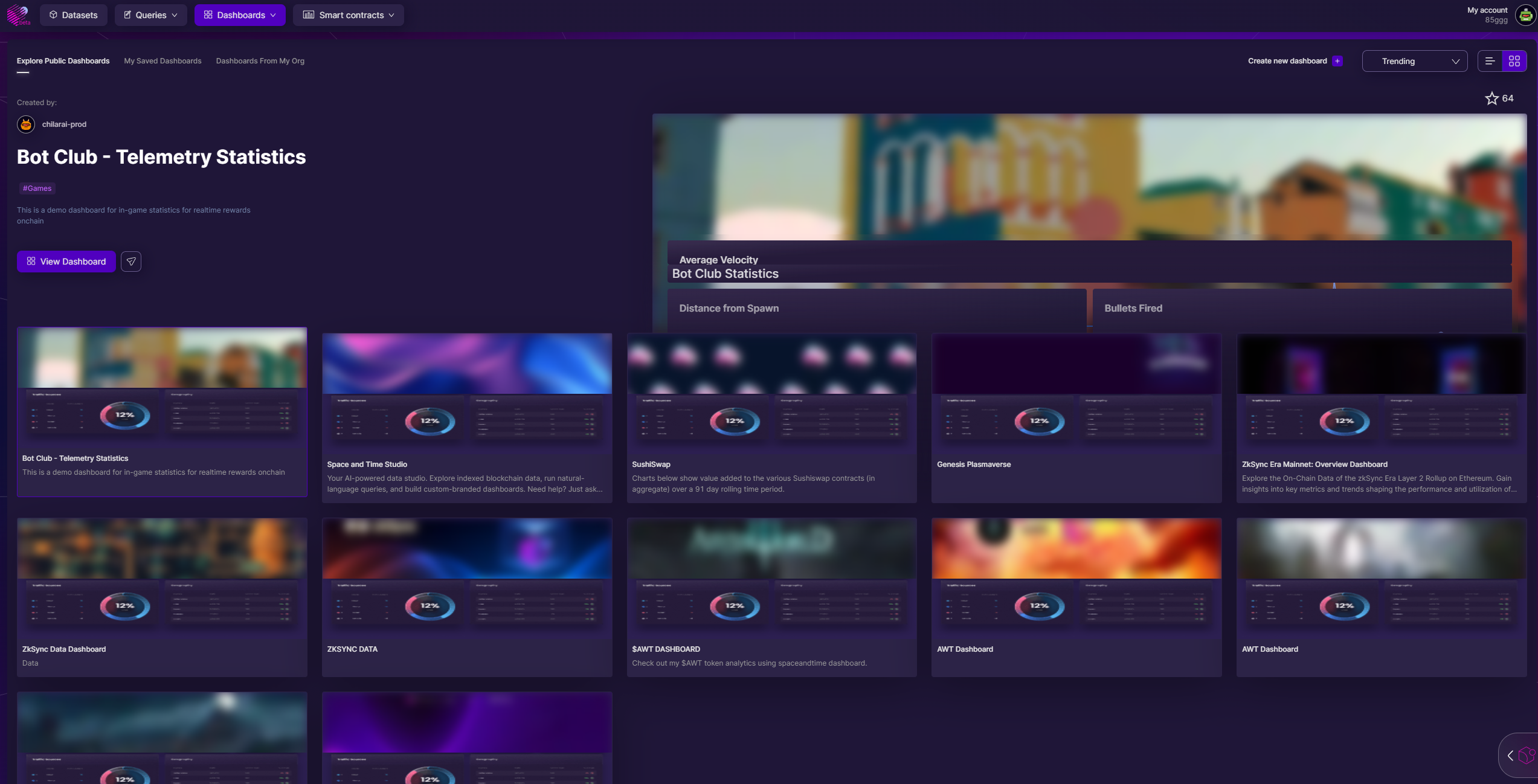Open the SushiSwap dashboard card
This screenshot has width=1538, height=784.
771,418
